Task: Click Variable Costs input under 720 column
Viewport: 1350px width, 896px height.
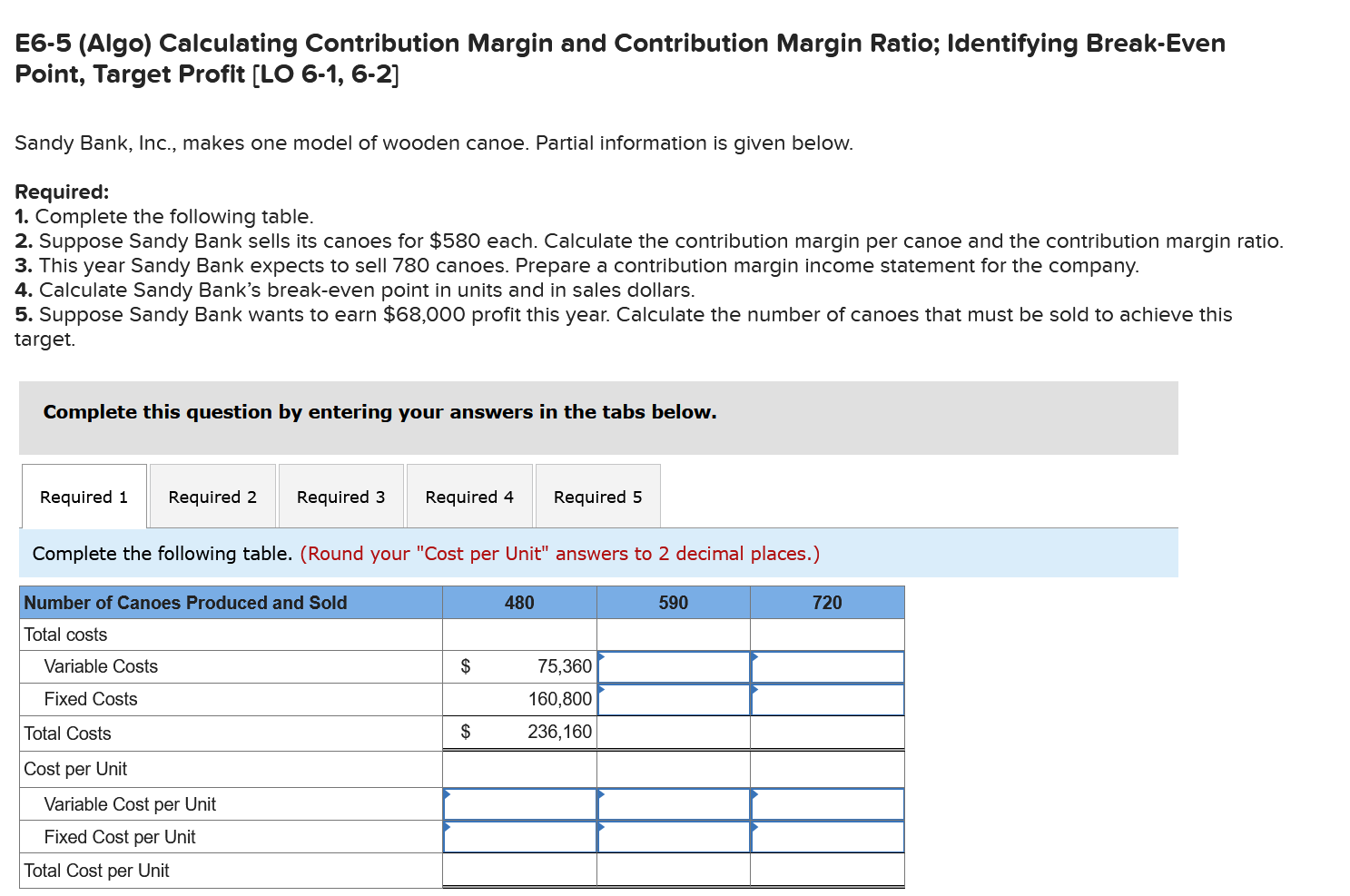Action: tap(826, 666)
